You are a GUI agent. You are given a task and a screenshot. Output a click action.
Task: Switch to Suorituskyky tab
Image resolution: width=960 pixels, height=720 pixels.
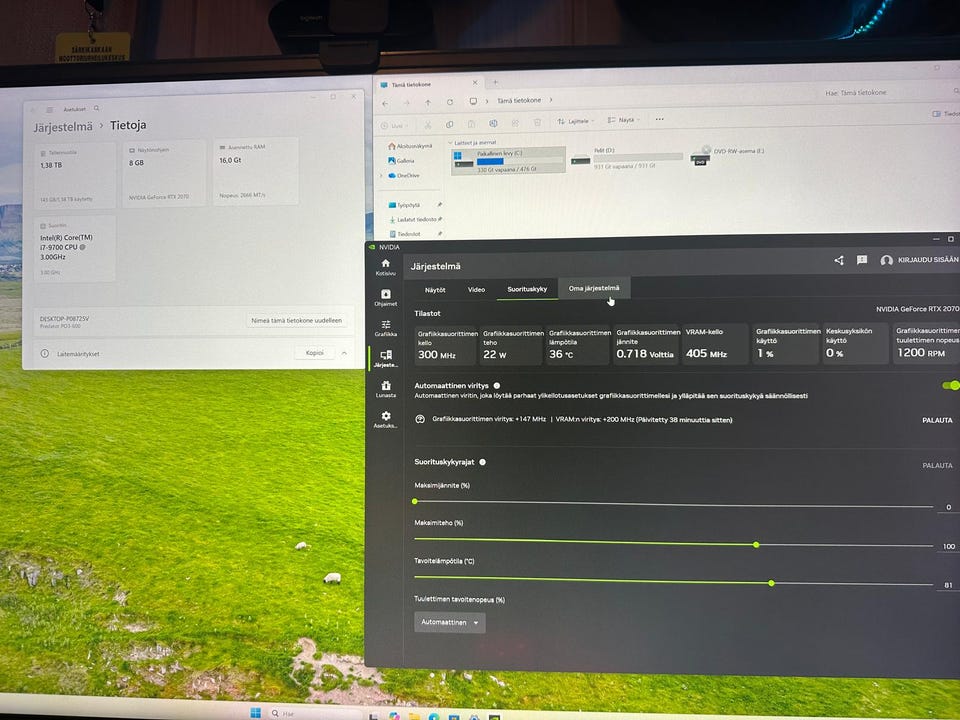click(x=527, y=289)
